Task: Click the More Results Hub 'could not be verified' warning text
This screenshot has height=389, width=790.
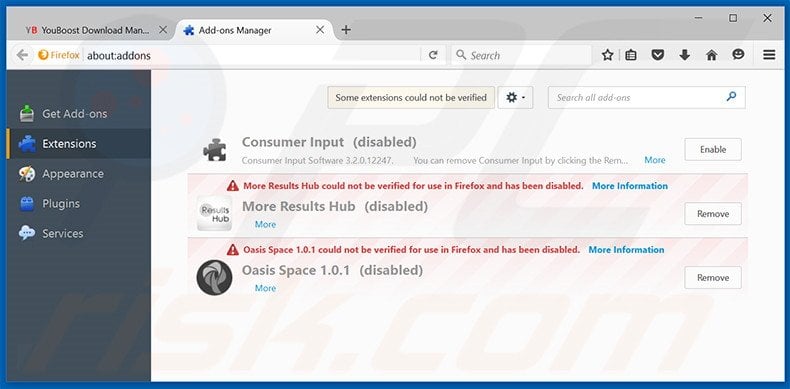Action: [413, 186]
